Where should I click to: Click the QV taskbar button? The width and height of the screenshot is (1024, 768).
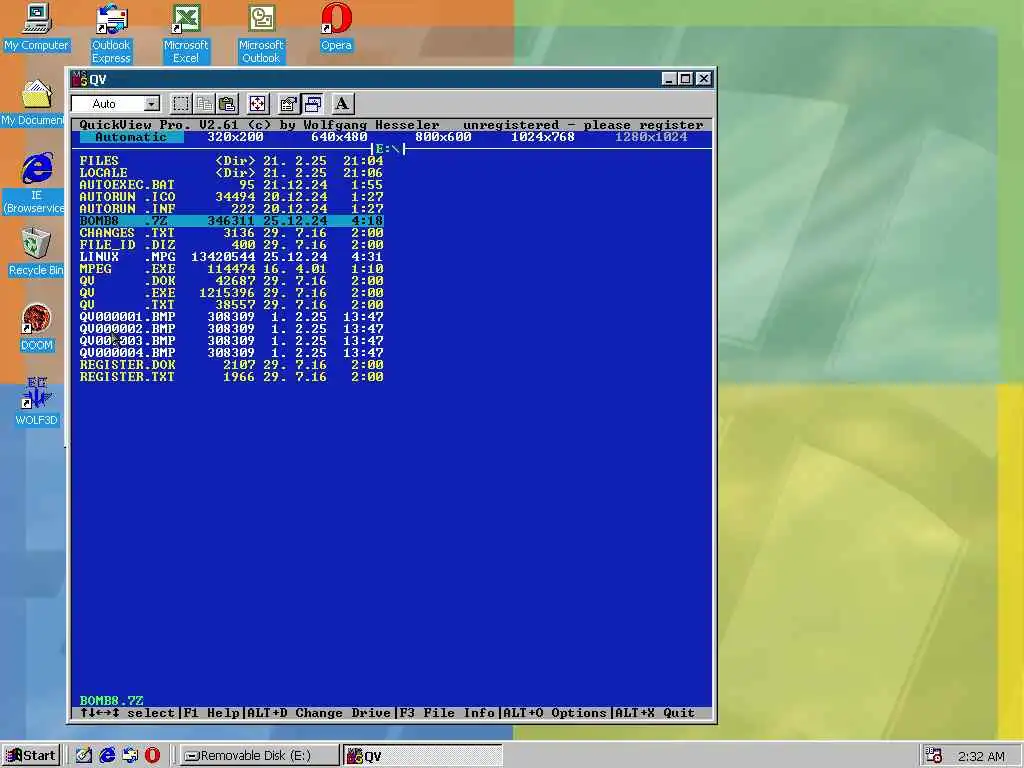423,756
